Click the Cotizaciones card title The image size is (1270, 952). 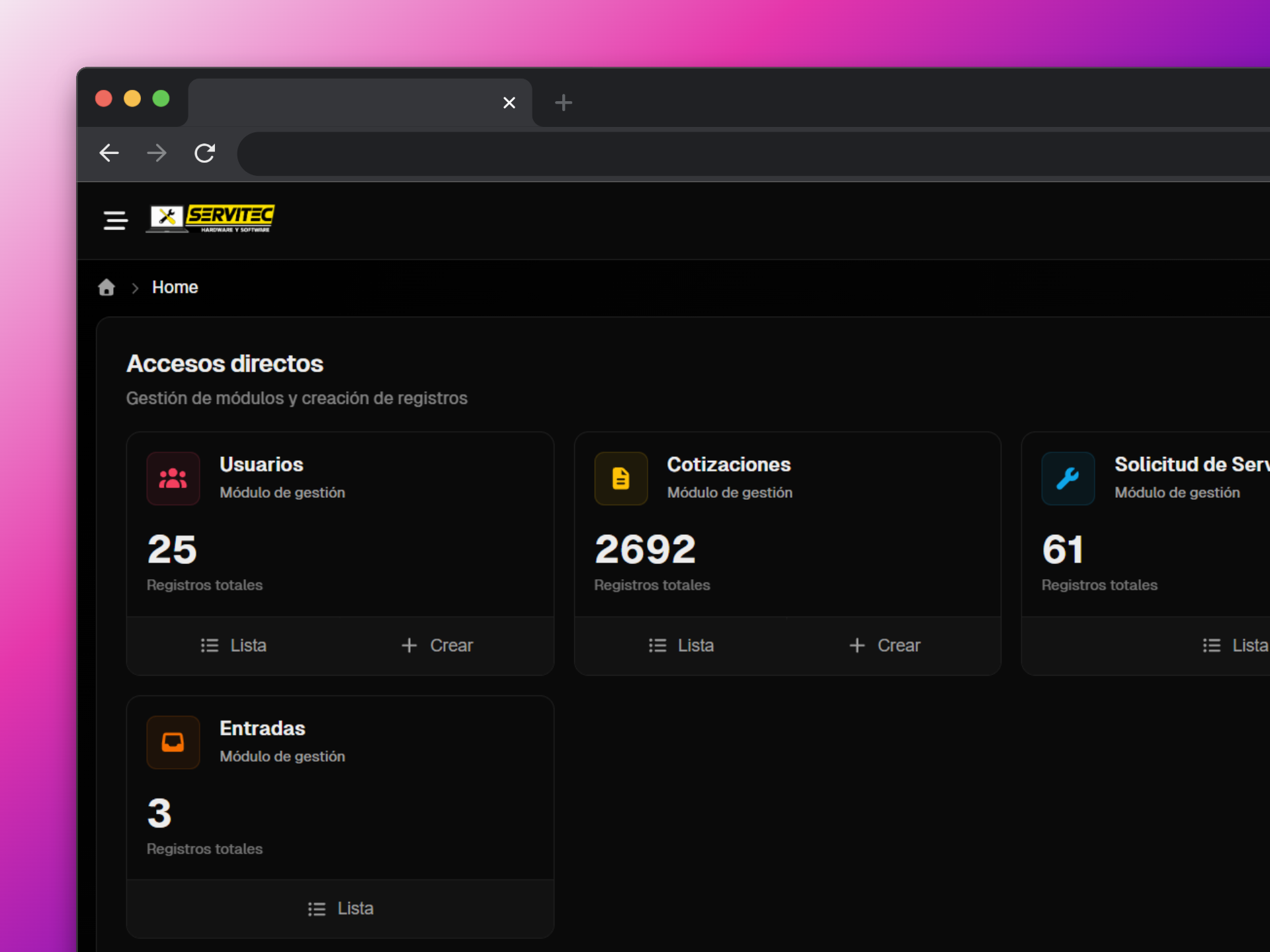click(x=729, y=465)
